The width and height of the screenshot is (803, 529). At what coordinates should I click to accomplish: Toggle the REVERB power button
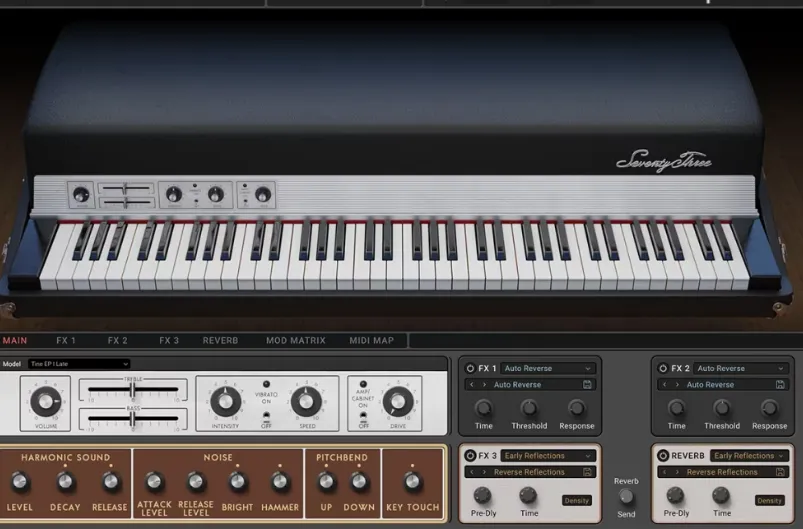(x=663, y=456)
